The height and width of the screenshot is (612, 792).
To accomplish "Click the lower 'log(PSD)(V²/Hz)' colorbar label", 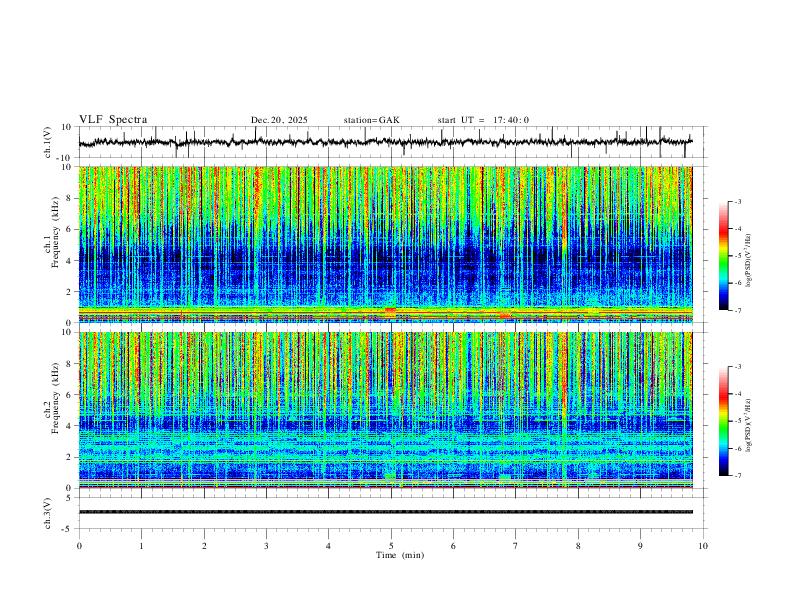I will (749, 425).
